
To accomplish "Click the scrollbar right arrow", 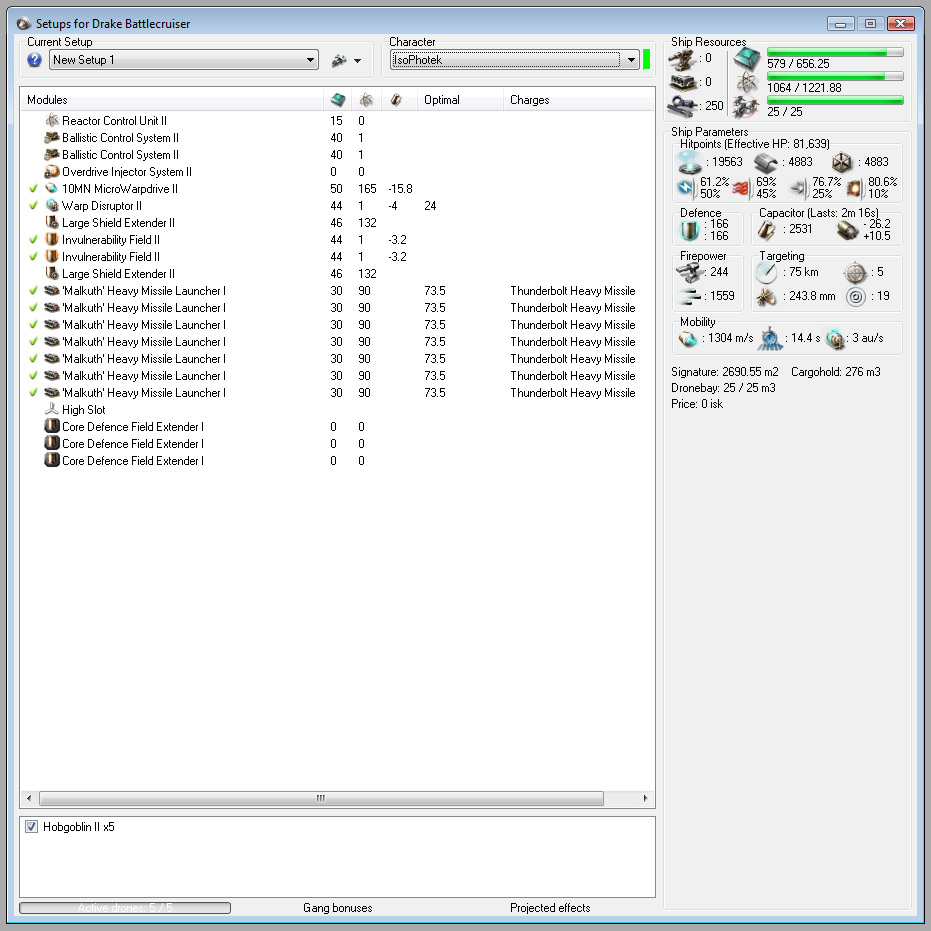I will coord(645,799).
